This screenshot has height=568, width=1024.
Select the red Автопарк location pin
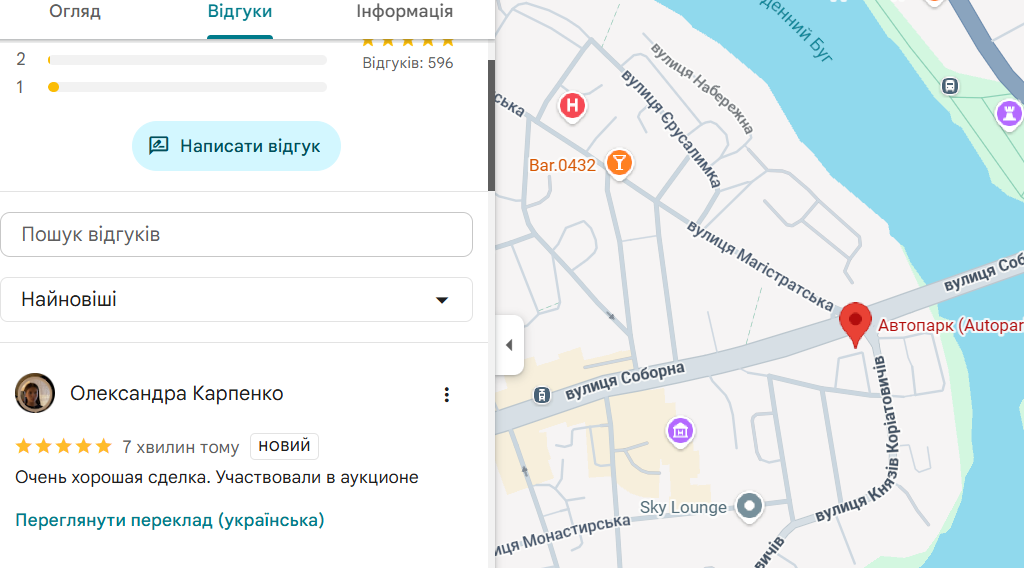click(x=855, y=324)
